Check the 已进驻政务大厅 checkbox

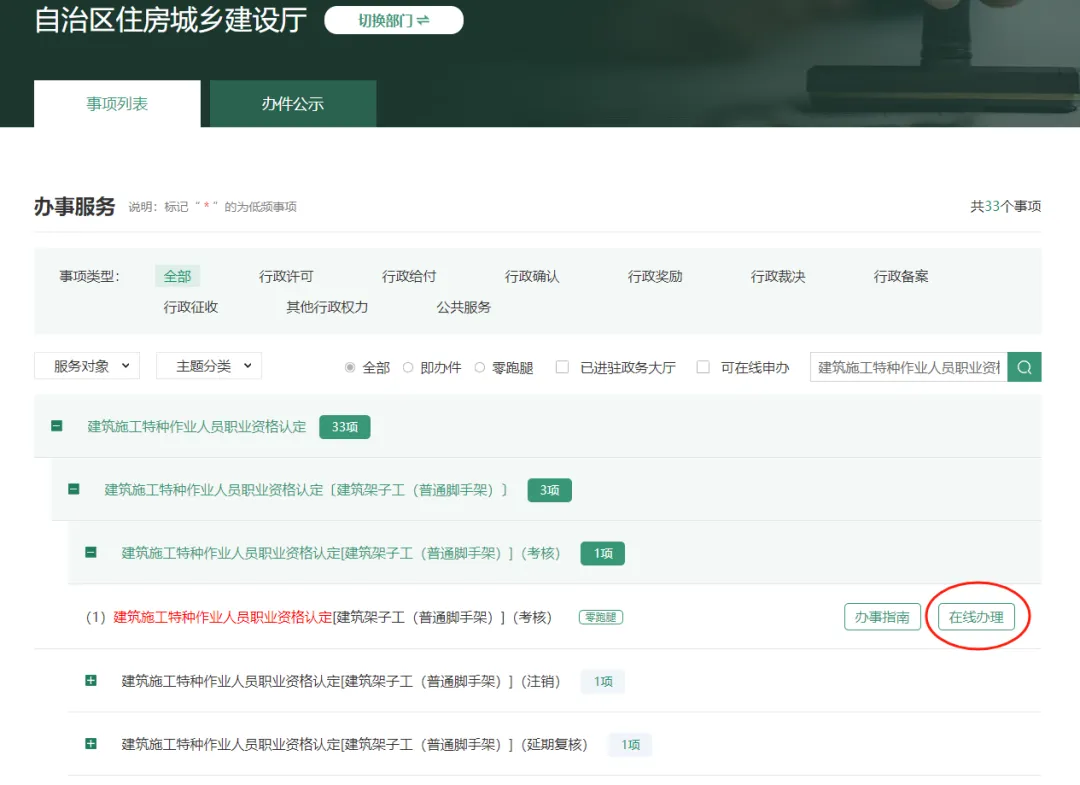click(x=563, y=367)
